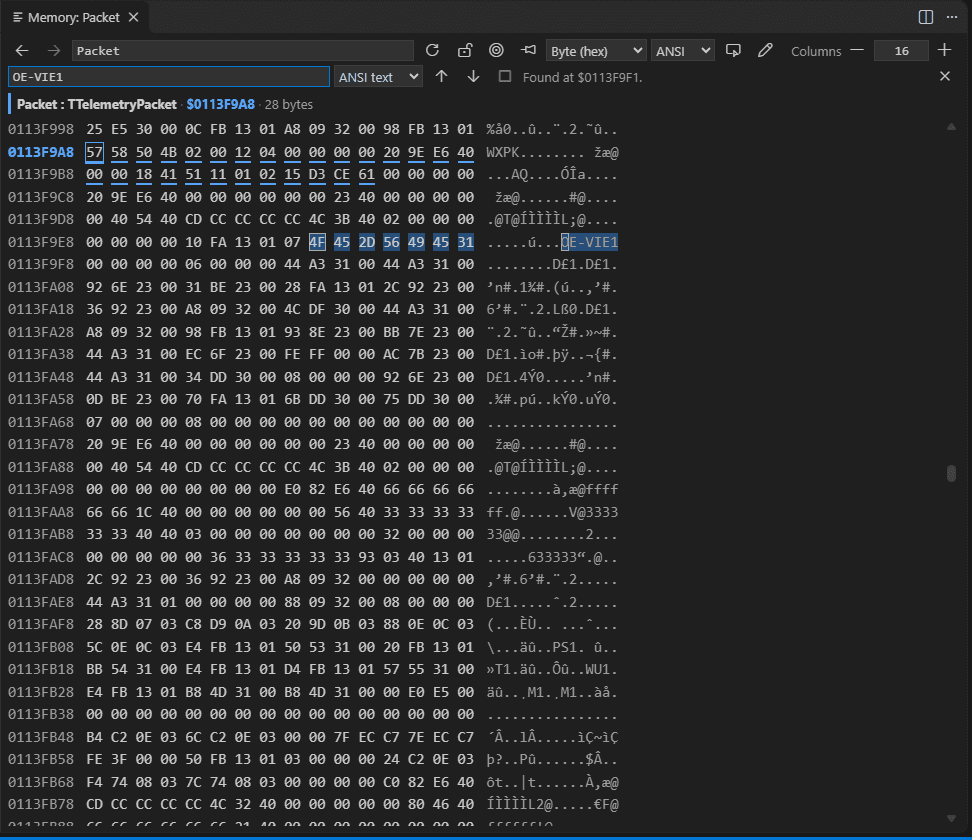This screenshot has width=972, height=840.
Task: Enable edit mode with pencil icon
Action: click(x=766, y=51)
